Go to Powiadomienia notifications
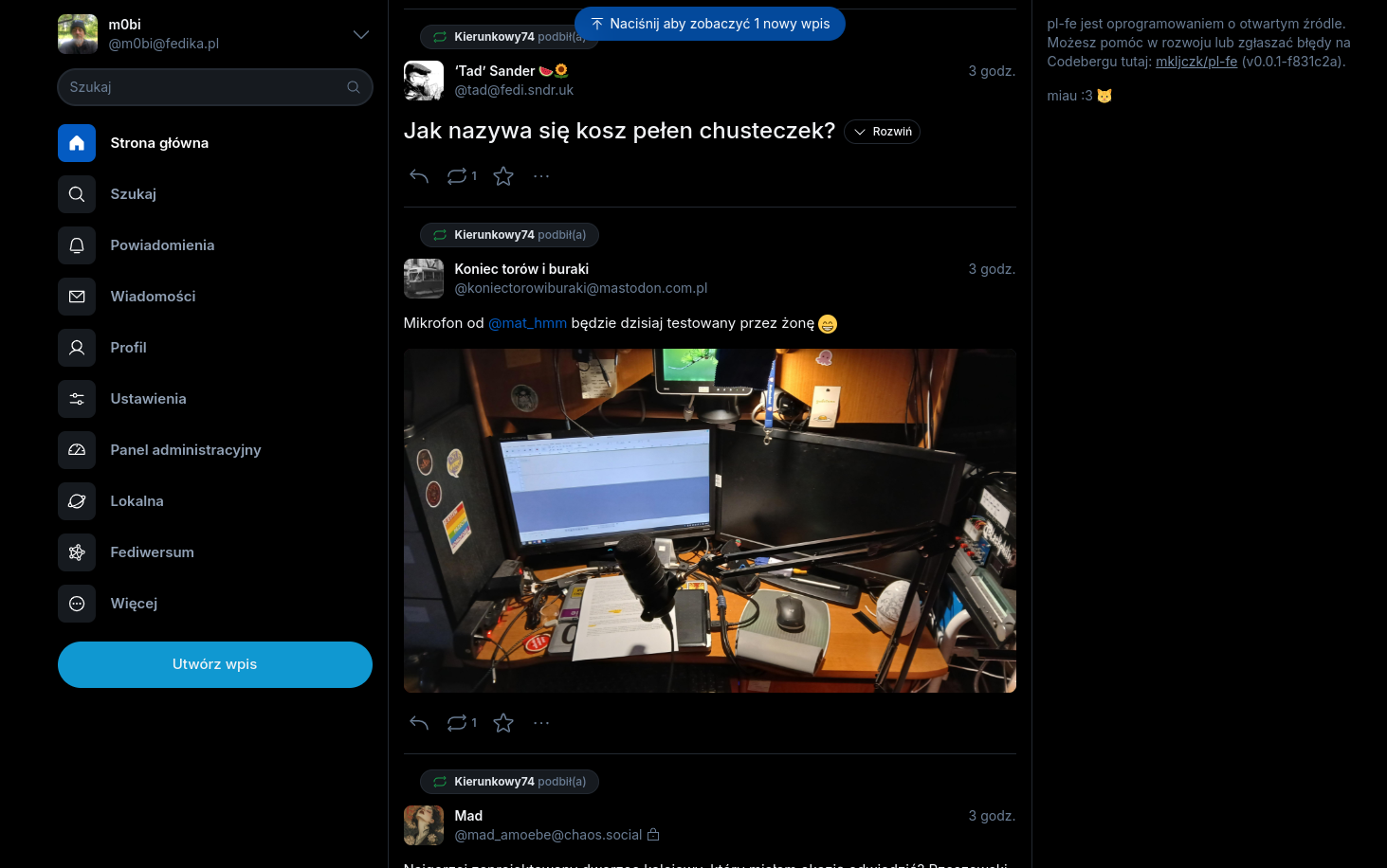Image resolution: width=1387 pixels, height=868 pixels. click(x=162, y=245)
